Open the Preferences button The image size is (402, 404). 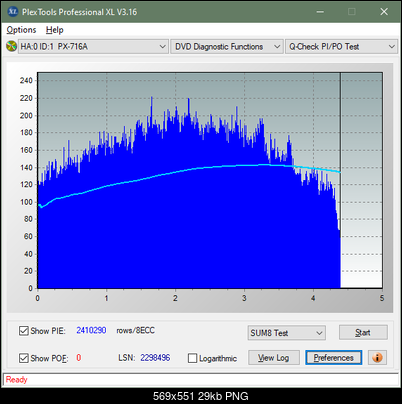[x=333, y=358]
